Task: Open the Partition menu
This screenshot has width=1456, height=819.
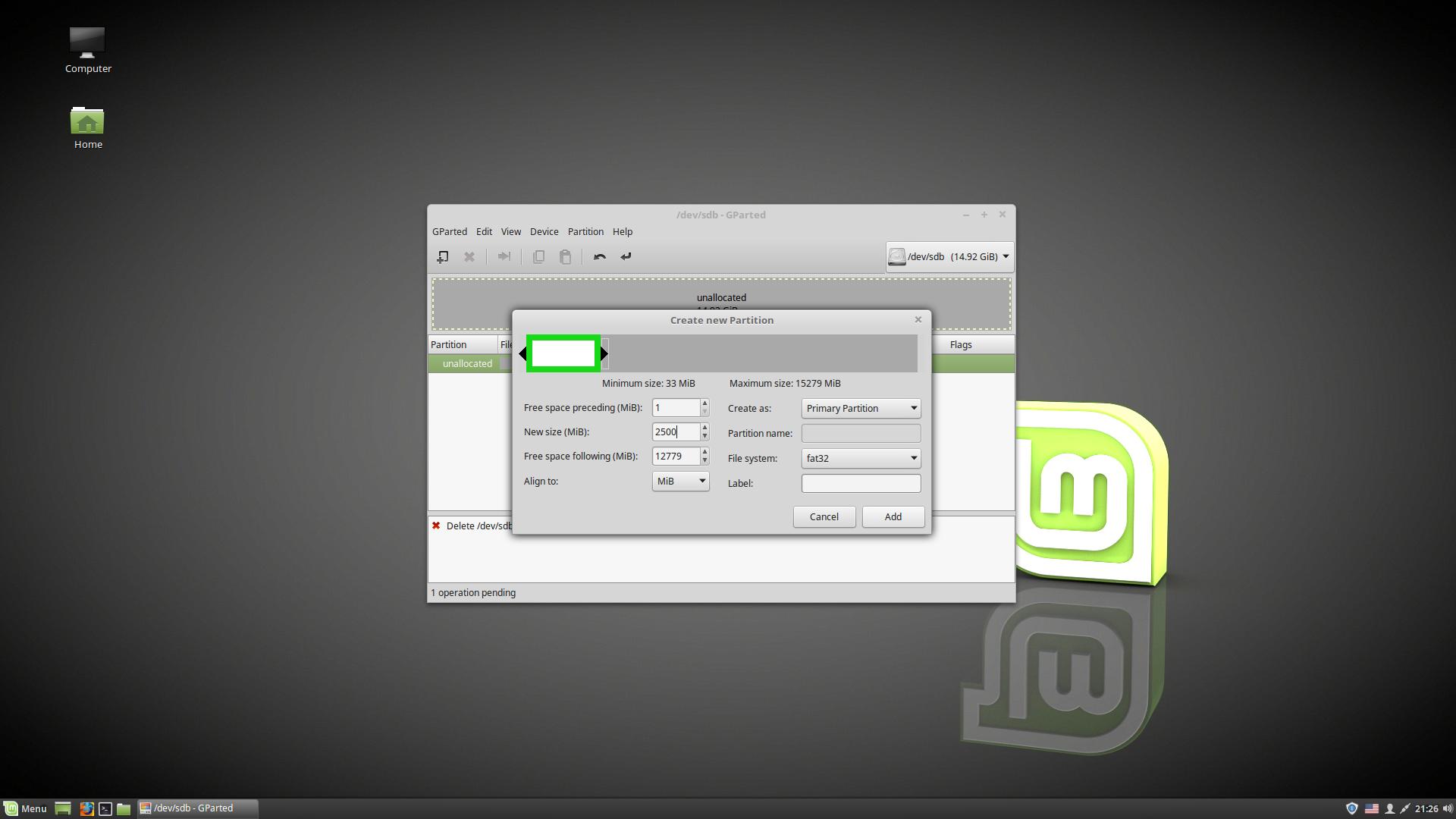Action: [x=585, y=232]
